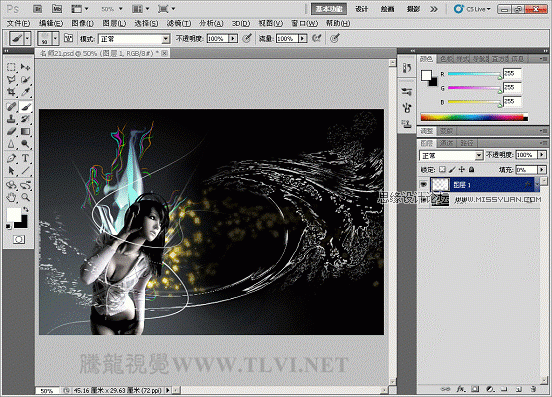Delete layer using trash icon
552x397 pixels.
tap(533, 389)
